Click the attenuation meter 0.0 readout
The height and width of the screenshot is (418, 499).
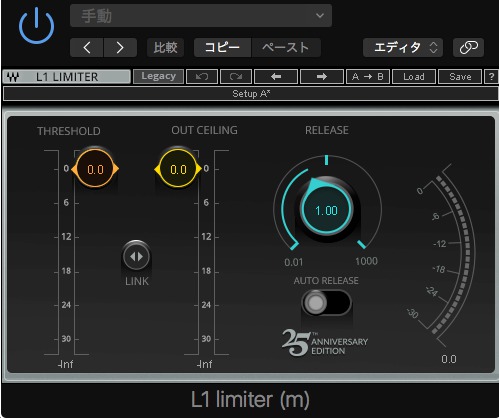[x=449, y=359]
